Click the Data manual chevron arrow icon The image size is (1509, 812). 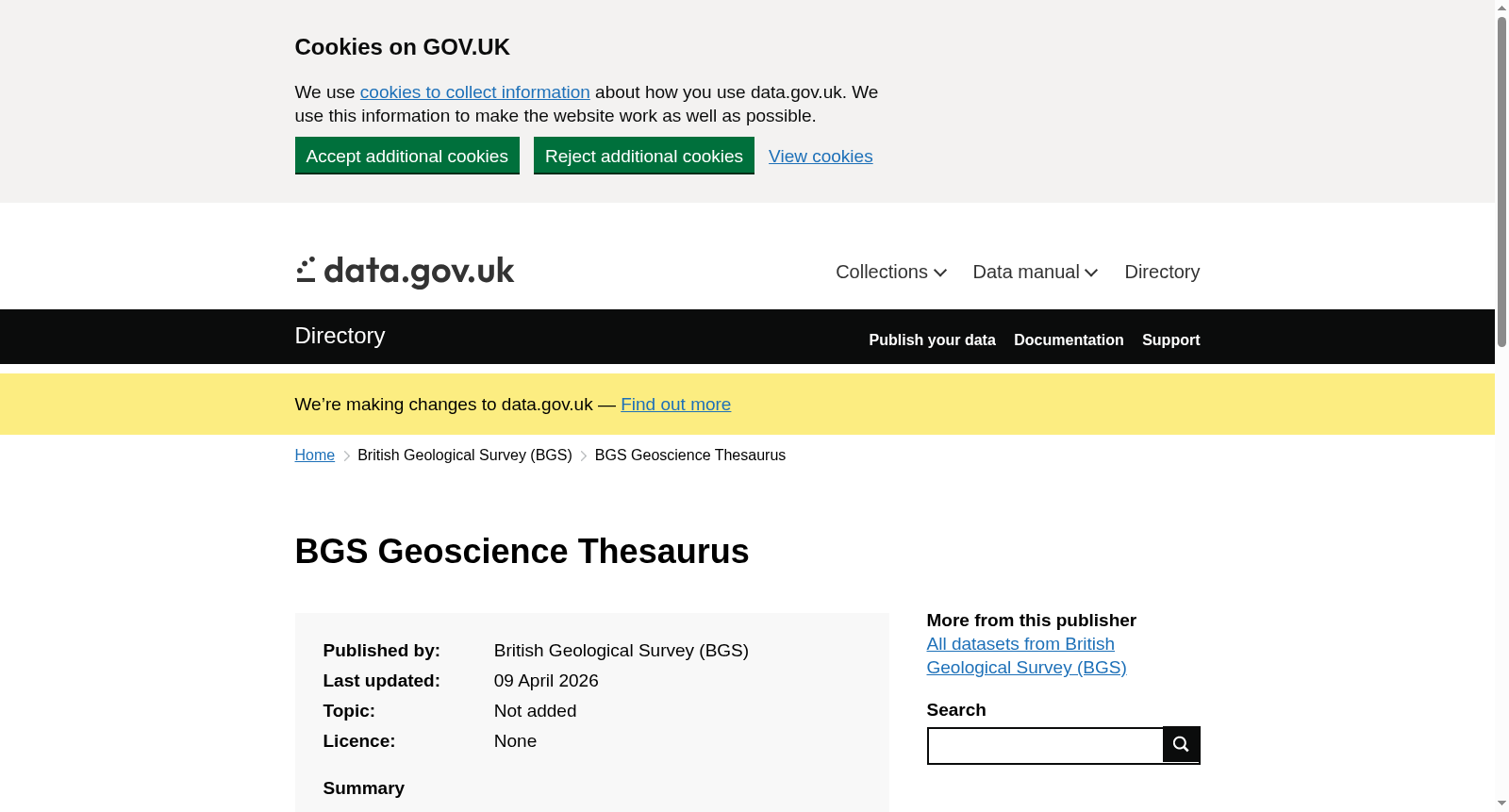(x=1091, y=273)
